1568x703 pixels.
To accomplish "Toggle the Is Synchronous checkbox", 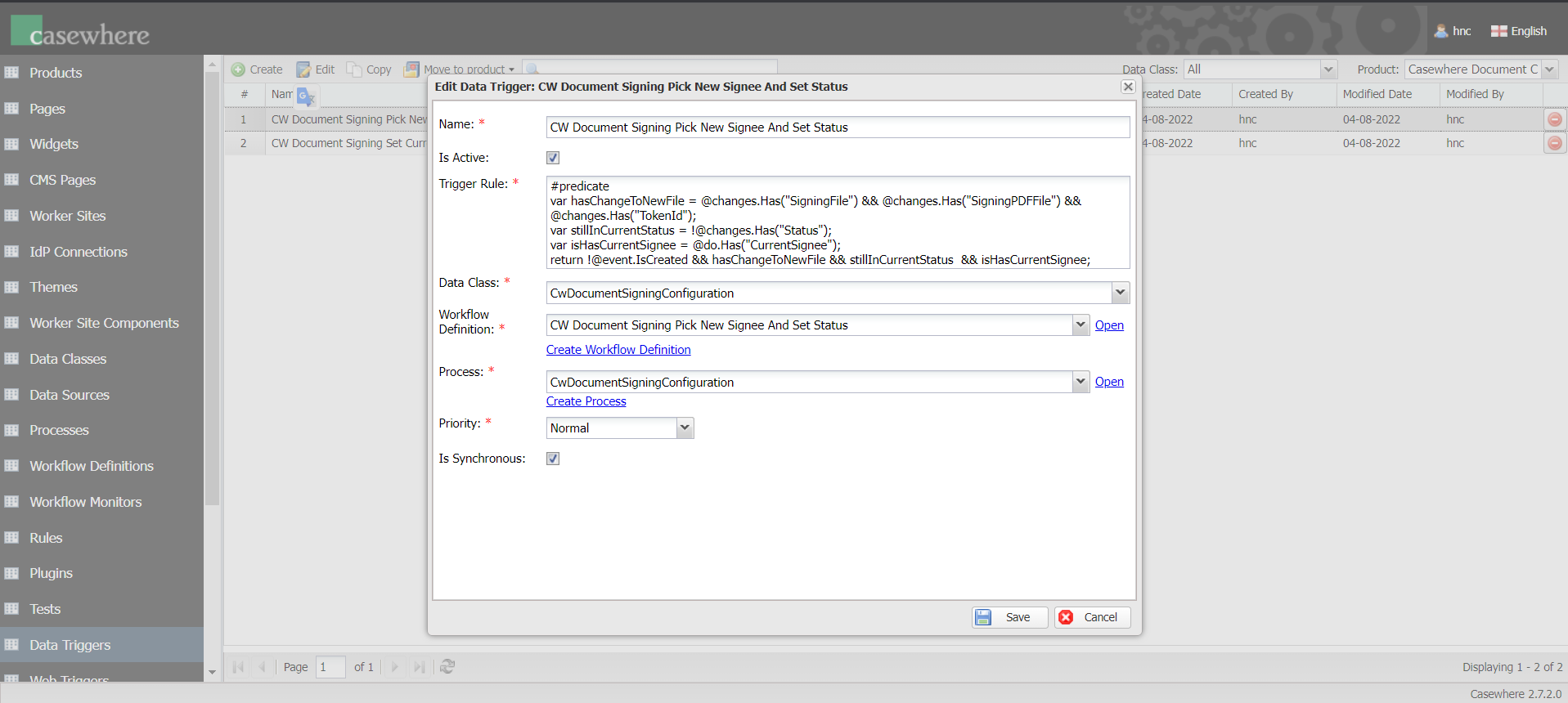I will (x=553, y=459).
